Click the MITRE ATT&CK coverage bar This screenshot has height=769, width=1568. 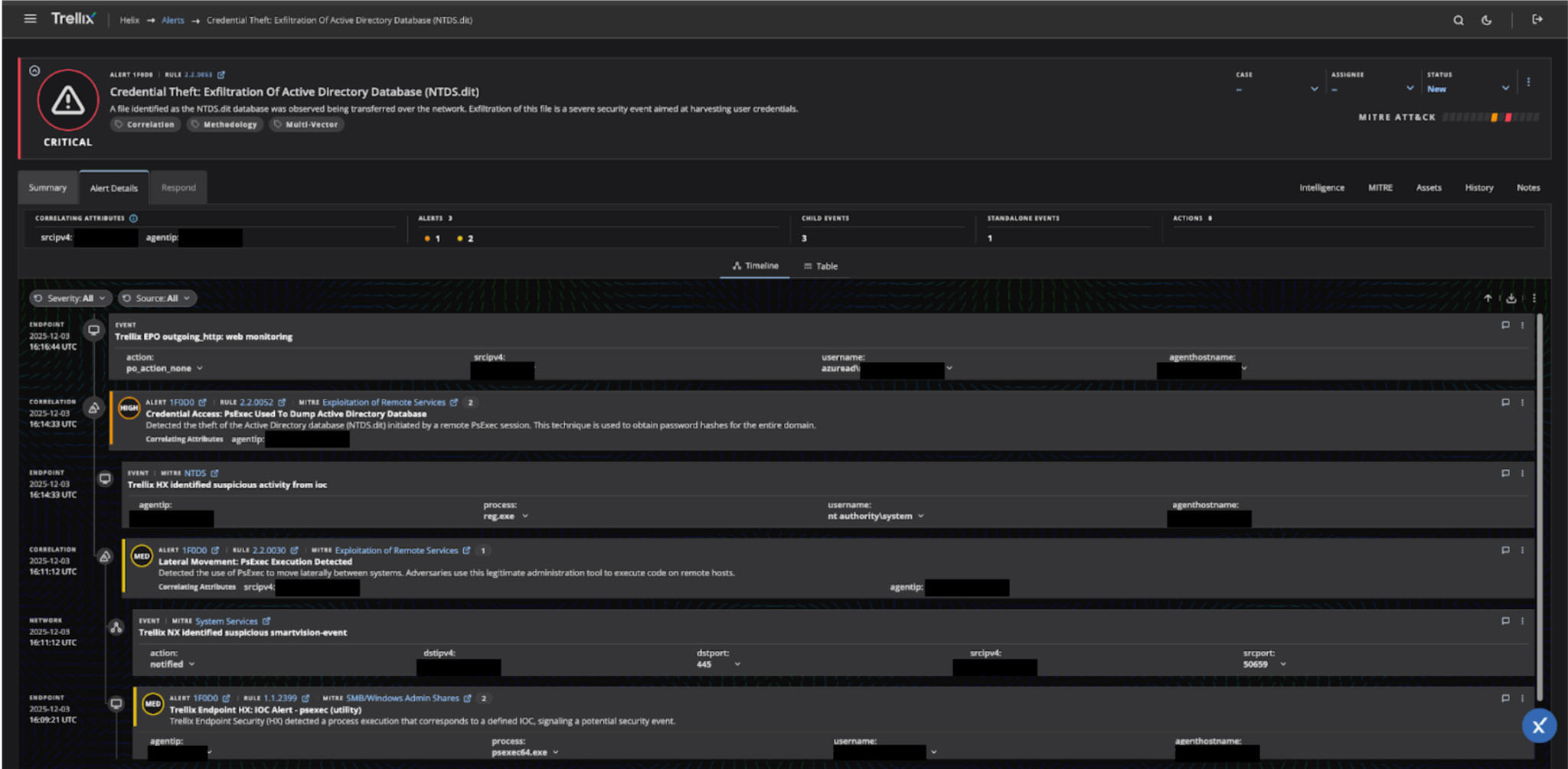(1490, 118)
